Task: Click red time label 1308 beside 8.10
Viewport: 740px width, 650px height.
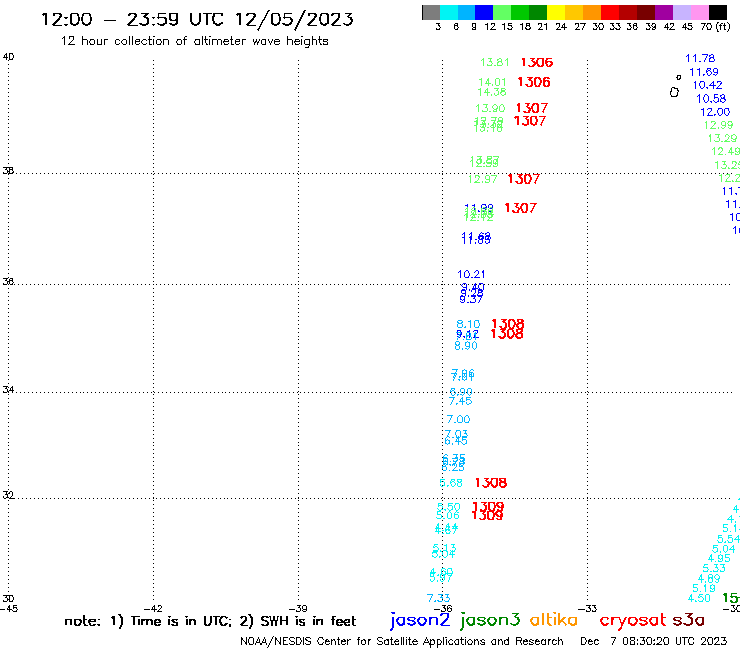Action: [507, 324]
